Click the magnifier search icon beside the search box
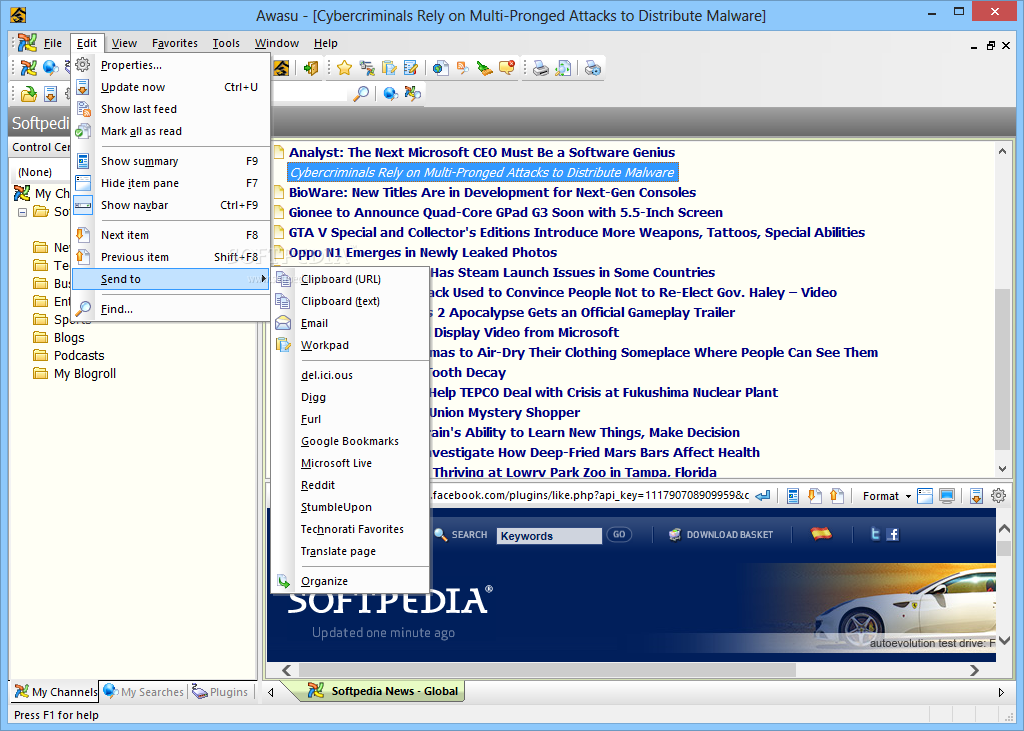Screen dimensions: 1024x731 click(x=360, y=93)
